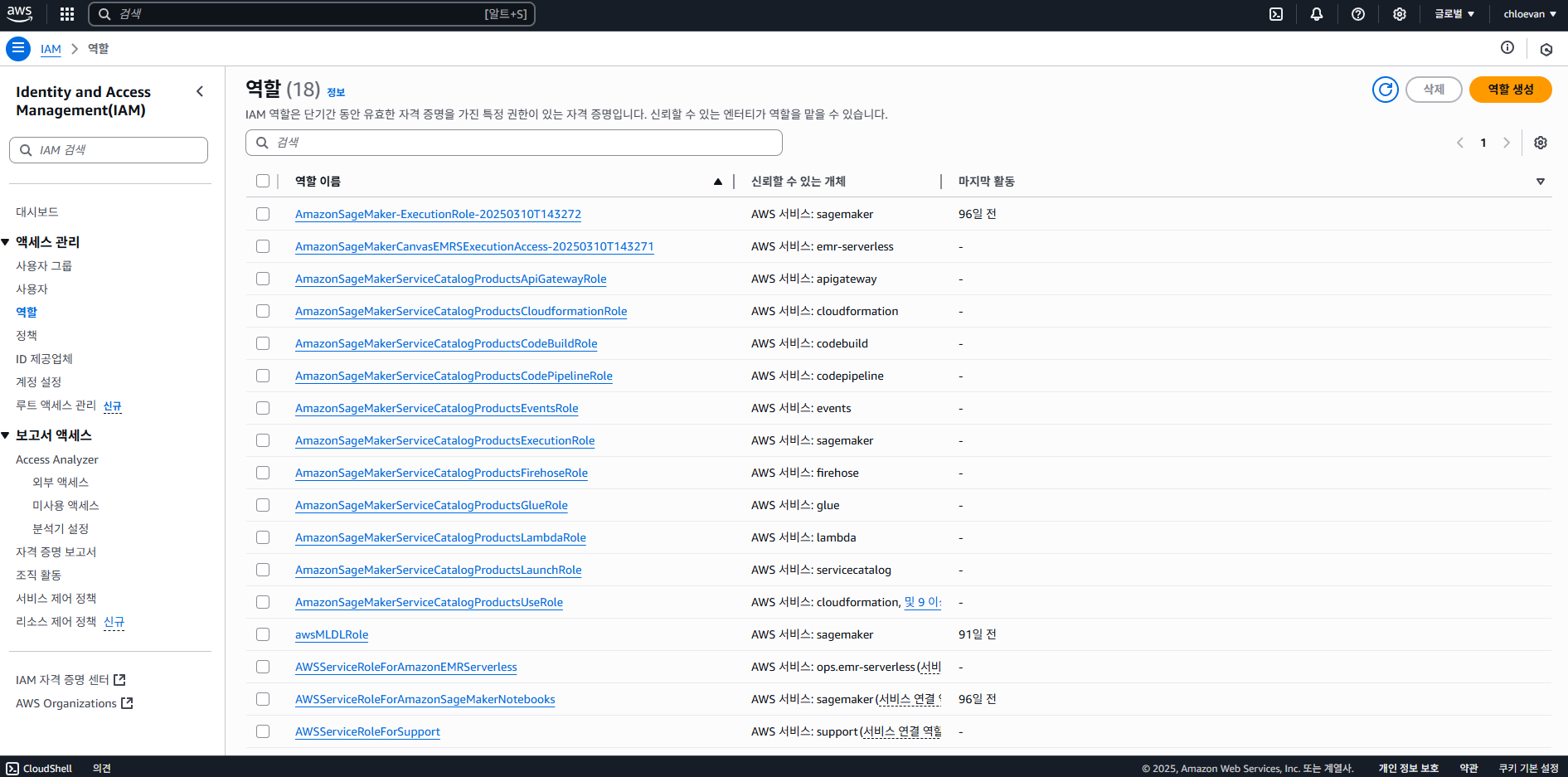This screenshot has height=777, width=1568.
Task: Open 사용자 그룹 in sidebar
Action: click(x=44, y=266)
